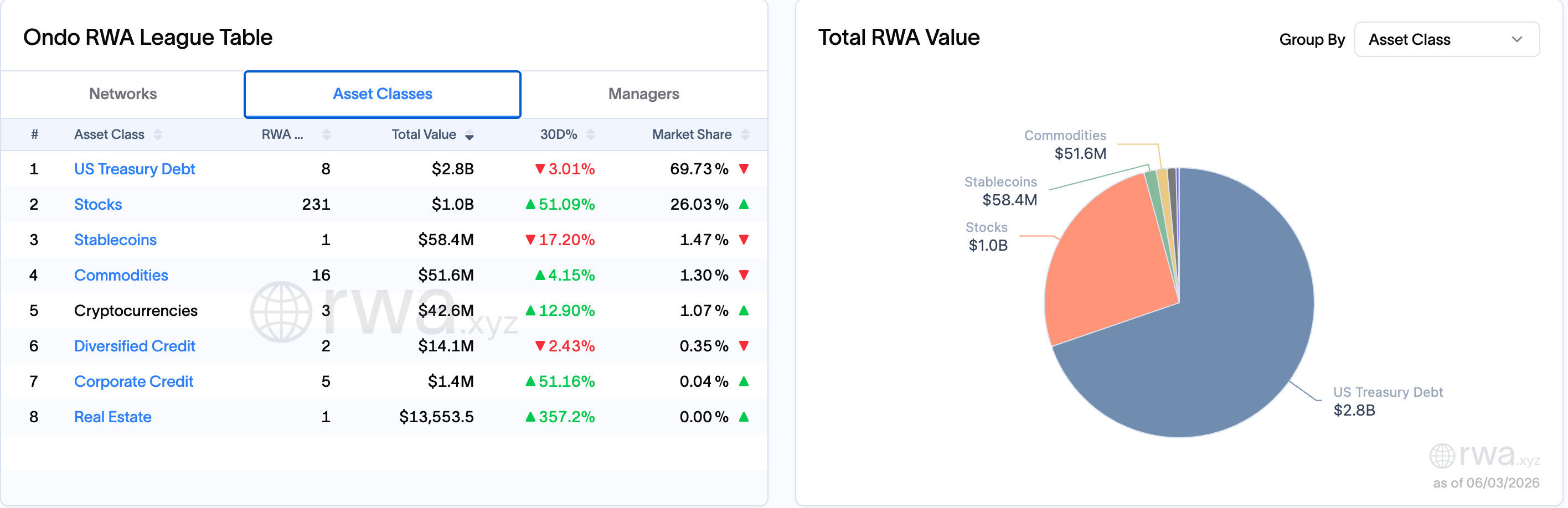The width and height of the screenshot is (1568, 508).
Task: Sort by Asset Class column arrows
Action: [158, 134]
